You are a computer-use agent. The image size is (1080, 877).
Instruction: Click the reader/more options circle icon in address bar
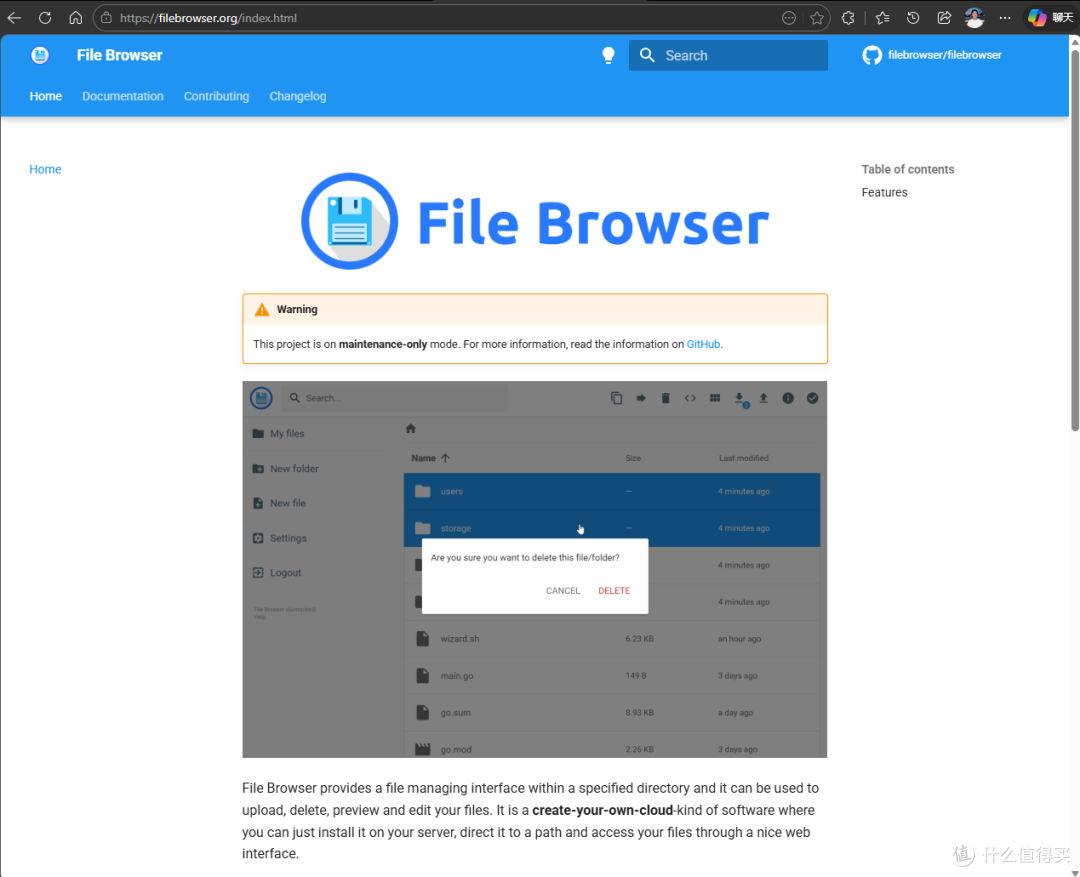(789, 18)
